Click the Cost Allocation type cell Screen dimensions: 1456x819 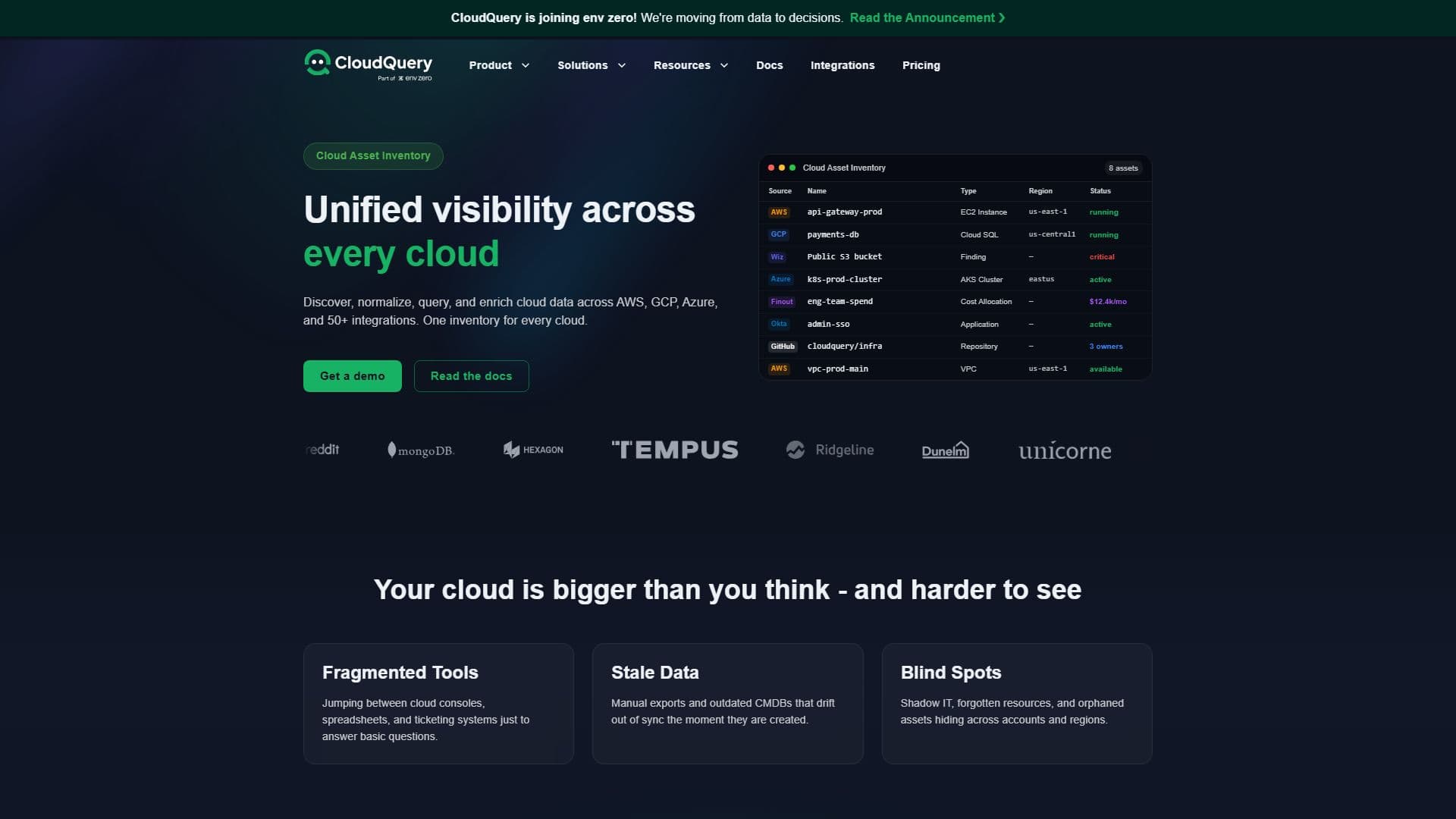click(x=986, y=302)
